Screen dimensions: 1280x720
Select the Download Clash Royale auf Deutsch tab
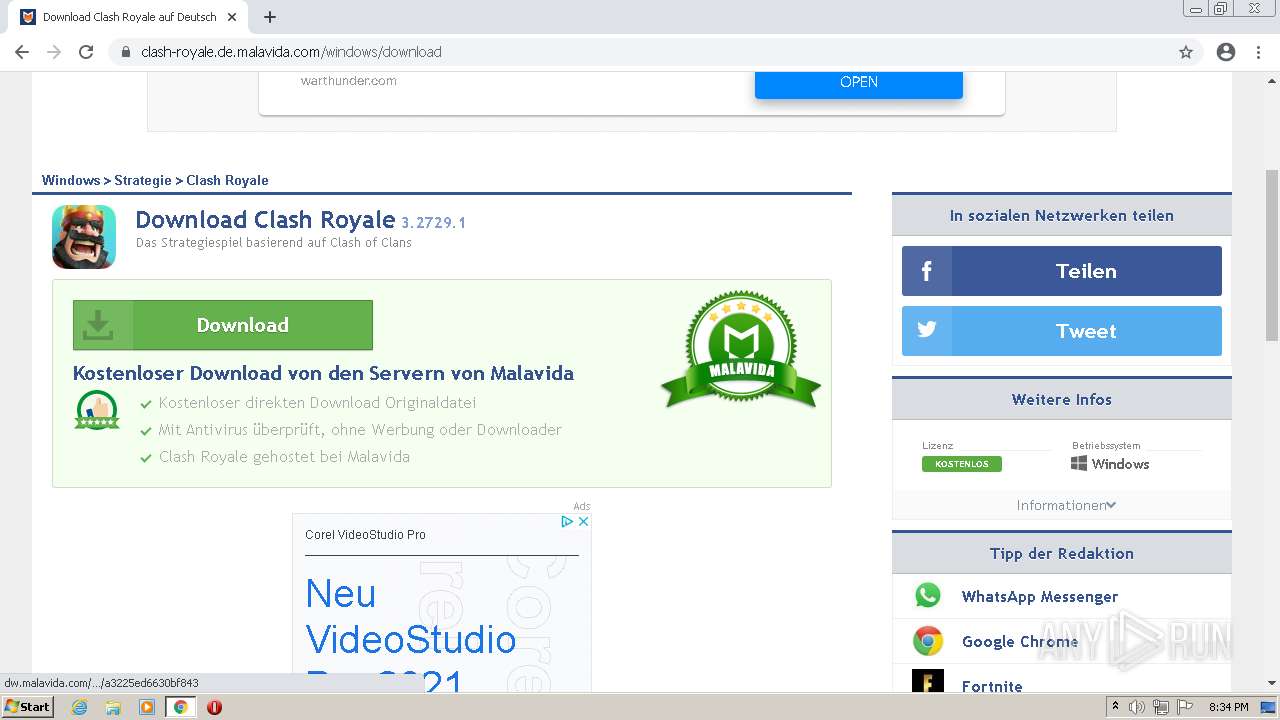(x=130, y=17)
